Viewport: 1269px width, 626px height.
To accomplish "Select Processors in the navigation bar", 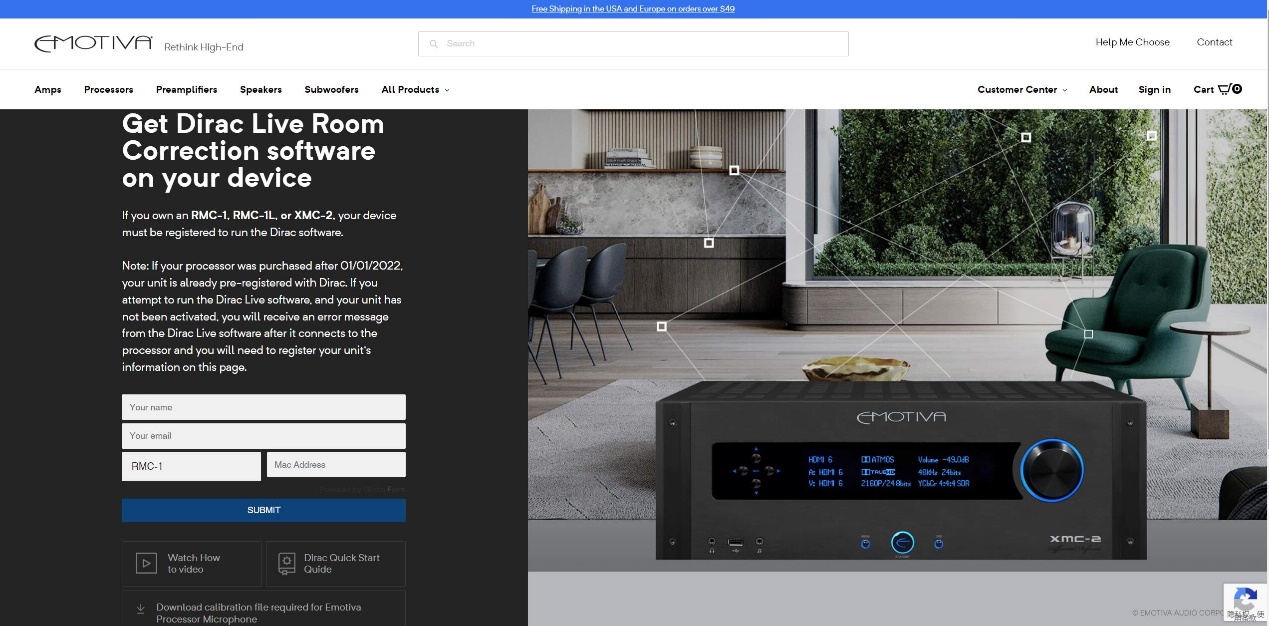I will [x=109, y=90].
